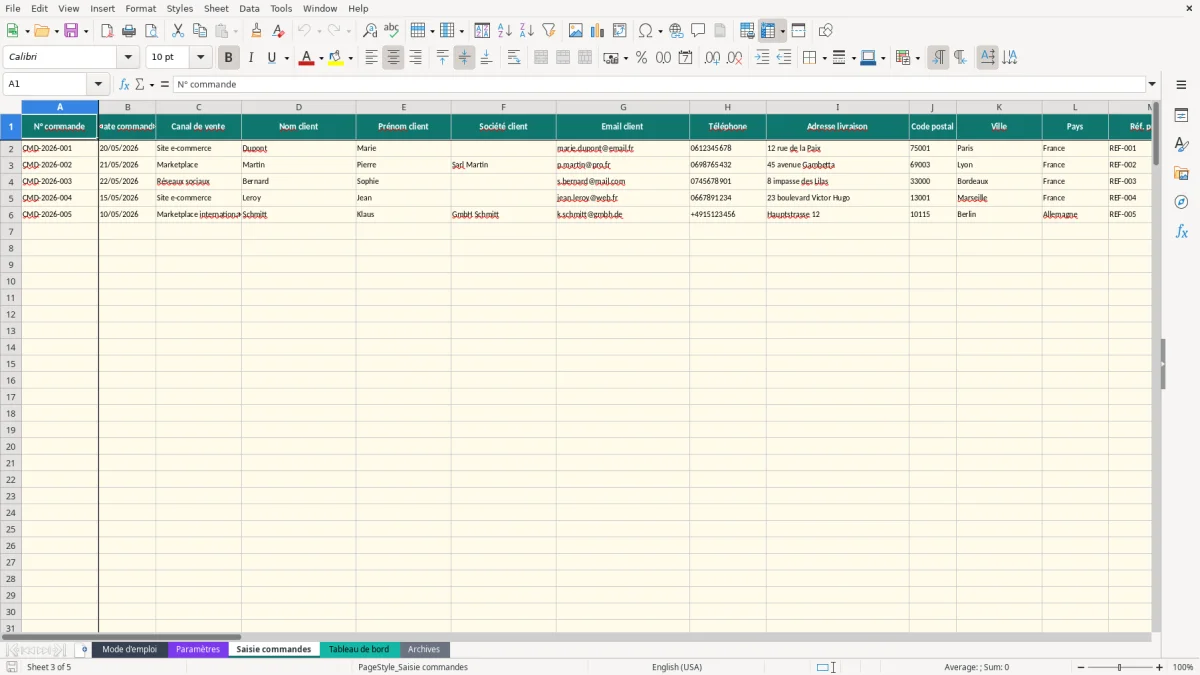This screenshot has height=675, width=1200.
Task: Open the Save button dropdown arrow
Action: click(x=86, y=31)
